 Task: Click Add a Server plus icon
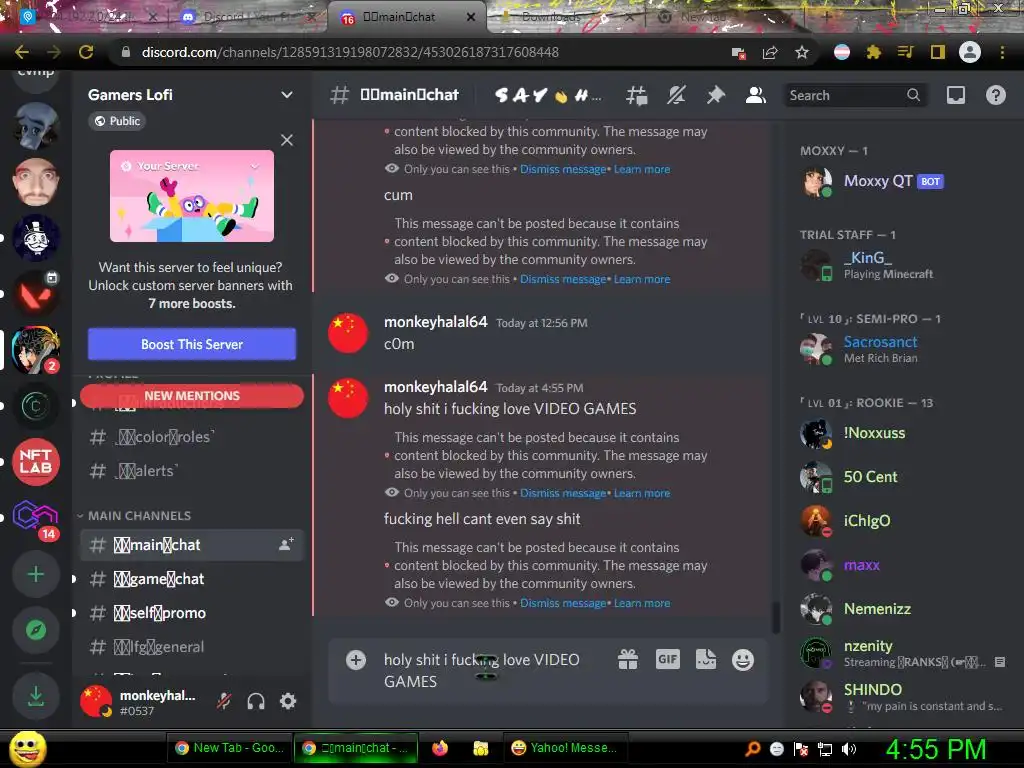coord(36,574)
